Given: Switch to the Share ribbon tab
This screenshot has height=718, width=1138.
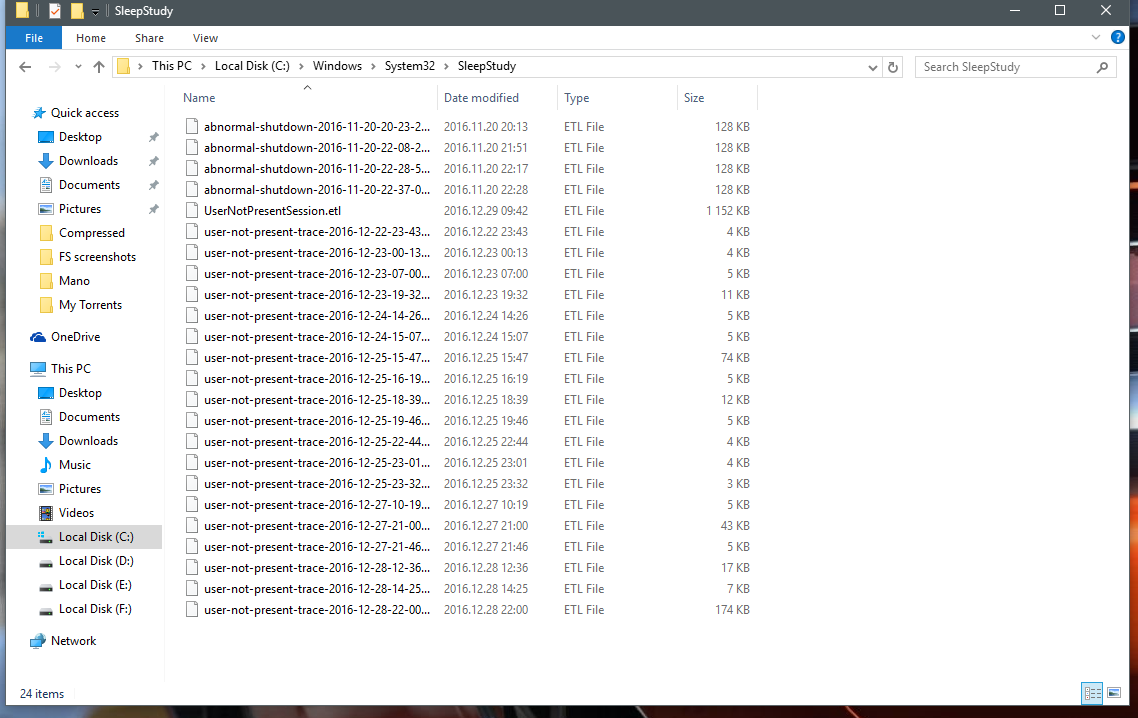Looking at the screenshot, I should 149,38.
